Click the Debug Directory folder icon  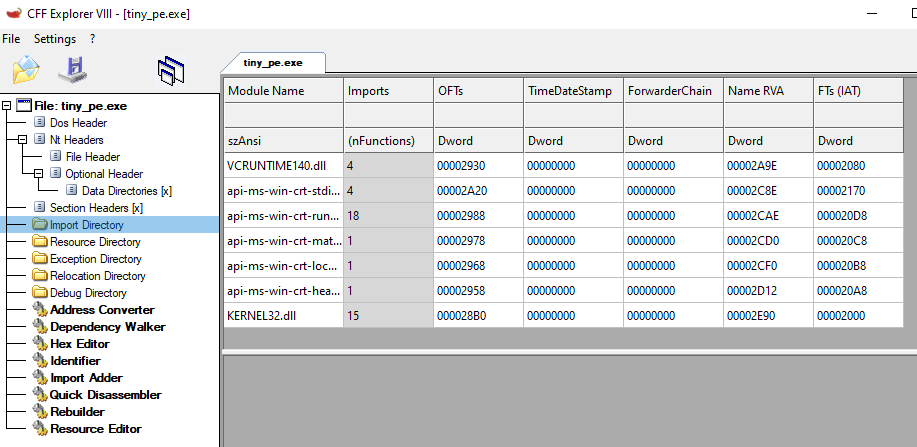(x=40, y=292)
